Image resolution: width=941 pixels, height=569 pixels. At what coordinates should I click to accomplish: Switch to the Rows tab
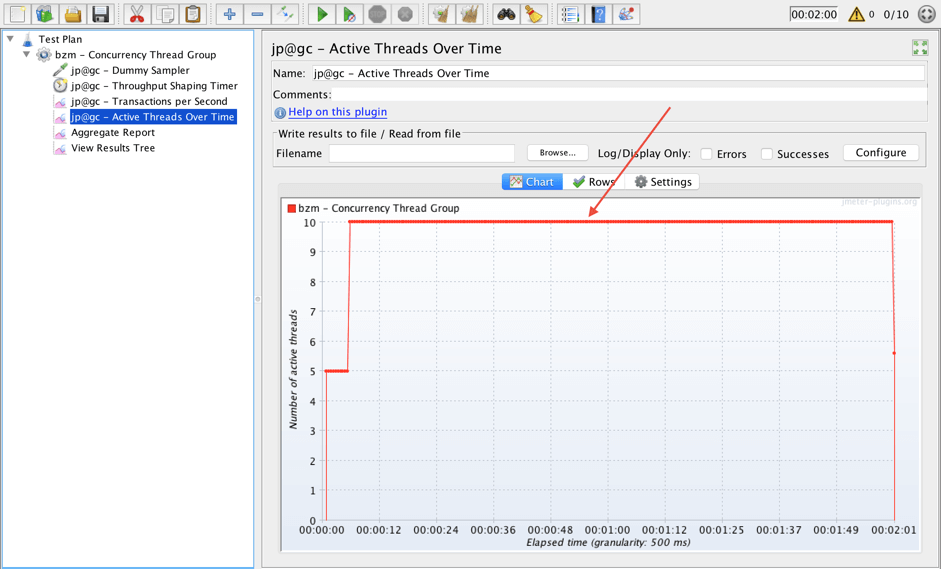pos(594,182)
